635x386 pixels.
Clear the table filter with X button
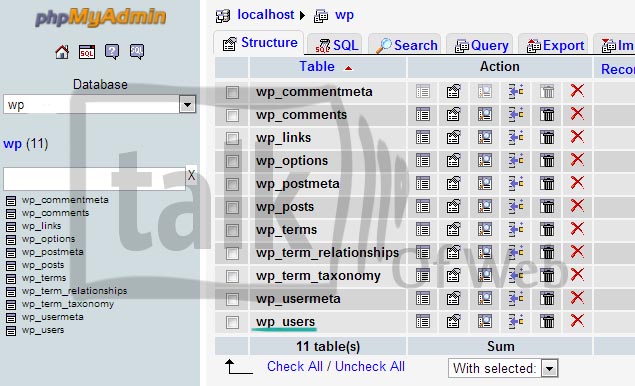point(191,175)
